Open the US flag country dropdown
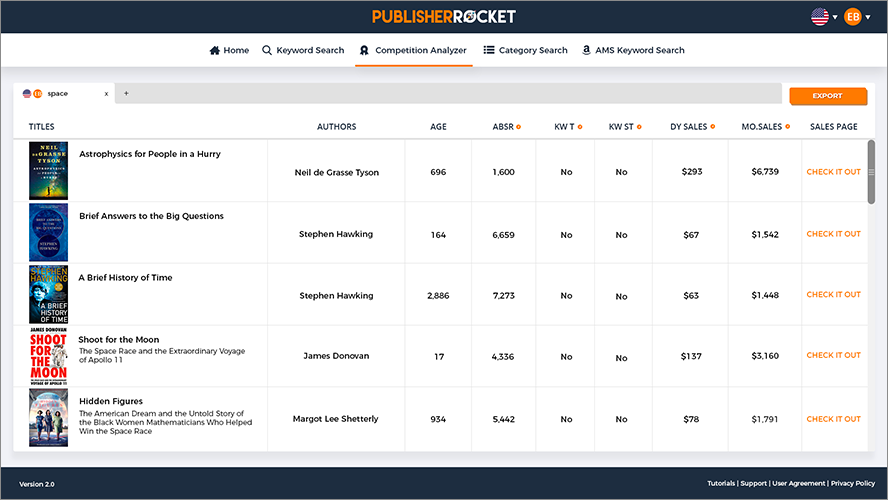 (824, 16)
